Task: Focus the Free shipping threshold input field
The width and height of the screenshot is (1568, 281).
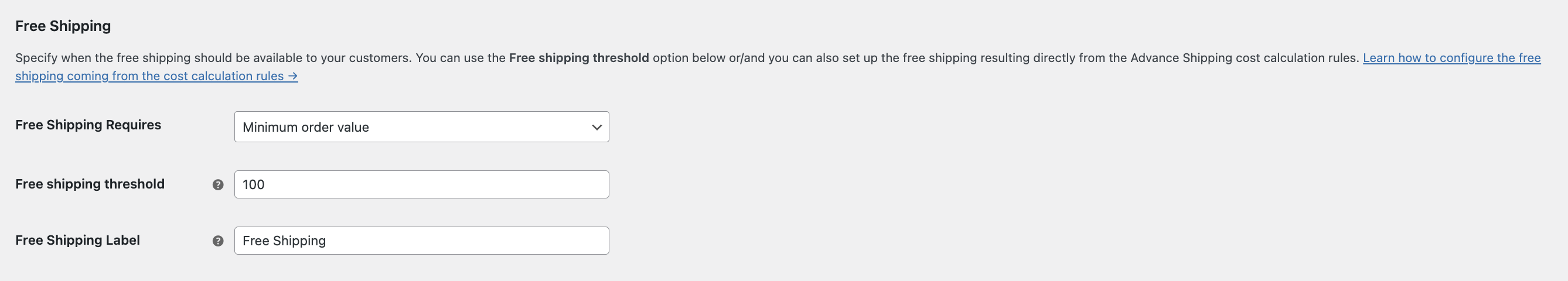Action: click(x=421, y=184)
